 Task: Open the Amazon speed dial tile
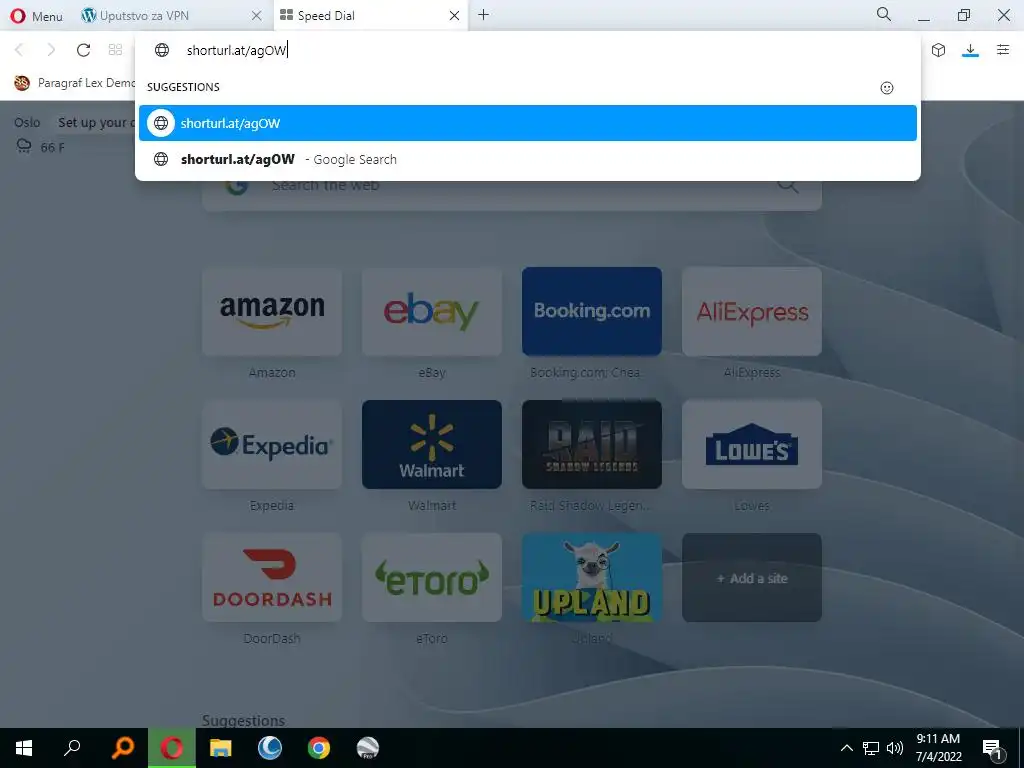coord(272,312)
